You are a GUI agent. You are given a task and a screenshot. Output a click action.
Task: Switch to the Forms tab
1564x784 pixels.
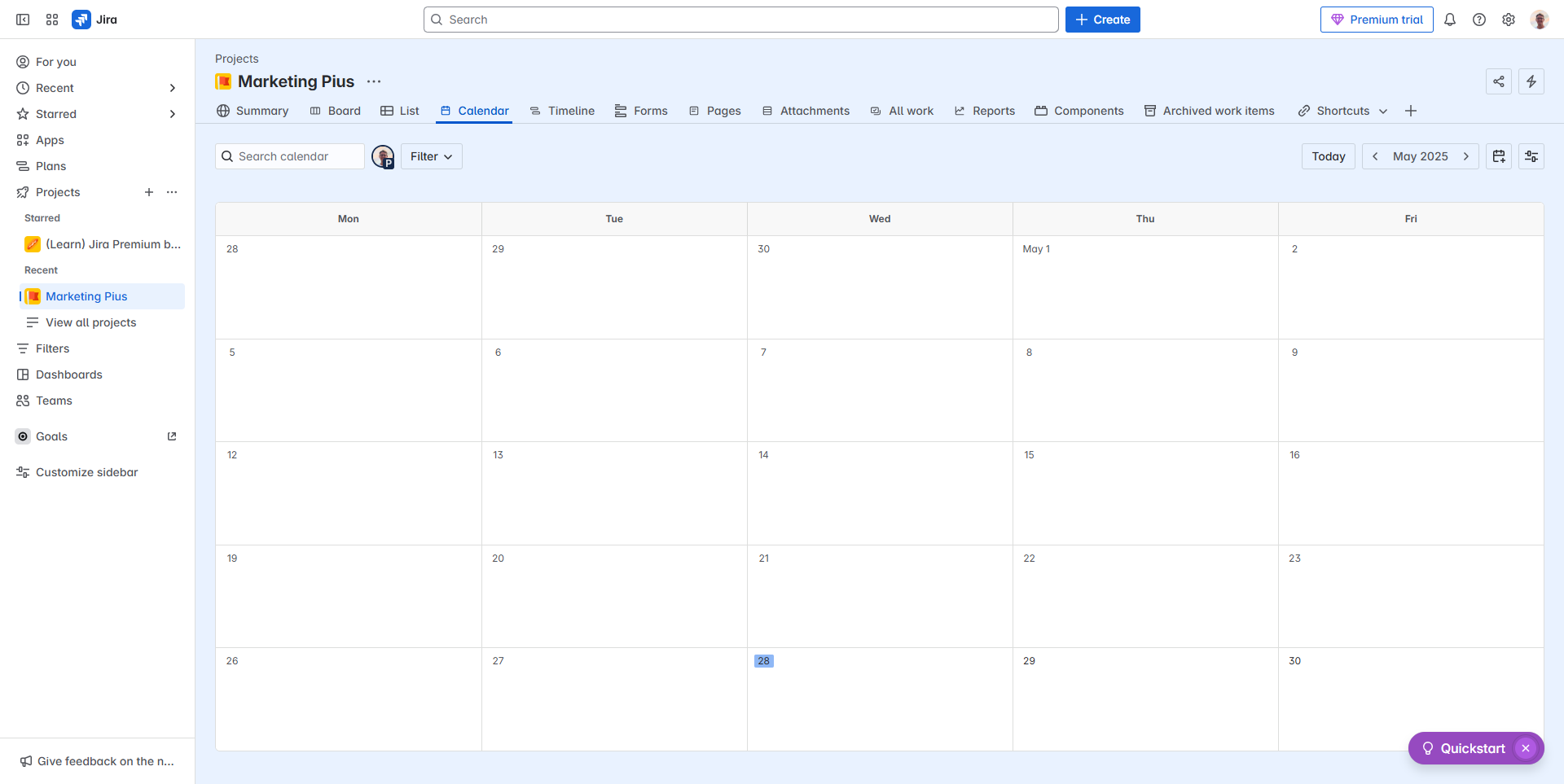click(x=641, y=111)
